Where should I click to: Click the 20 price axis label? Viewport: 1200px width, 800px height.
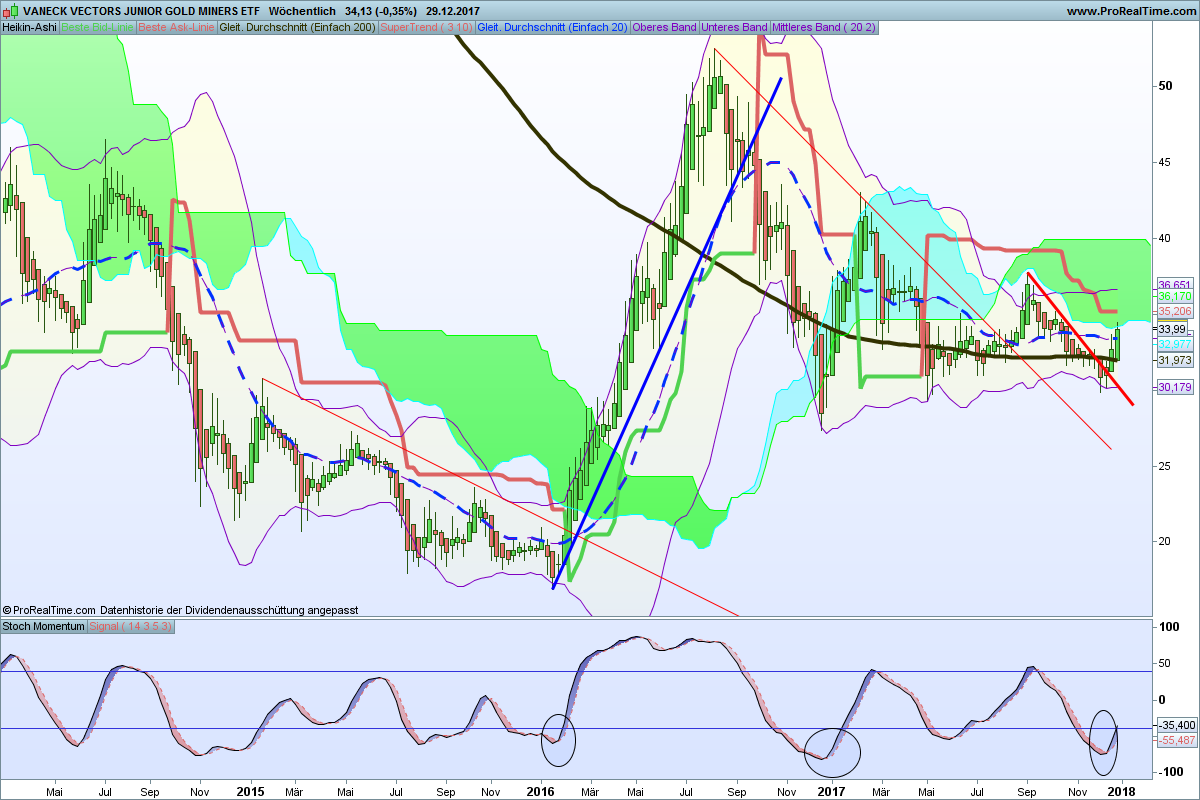pyautogui.click(x=1164, y=542)
